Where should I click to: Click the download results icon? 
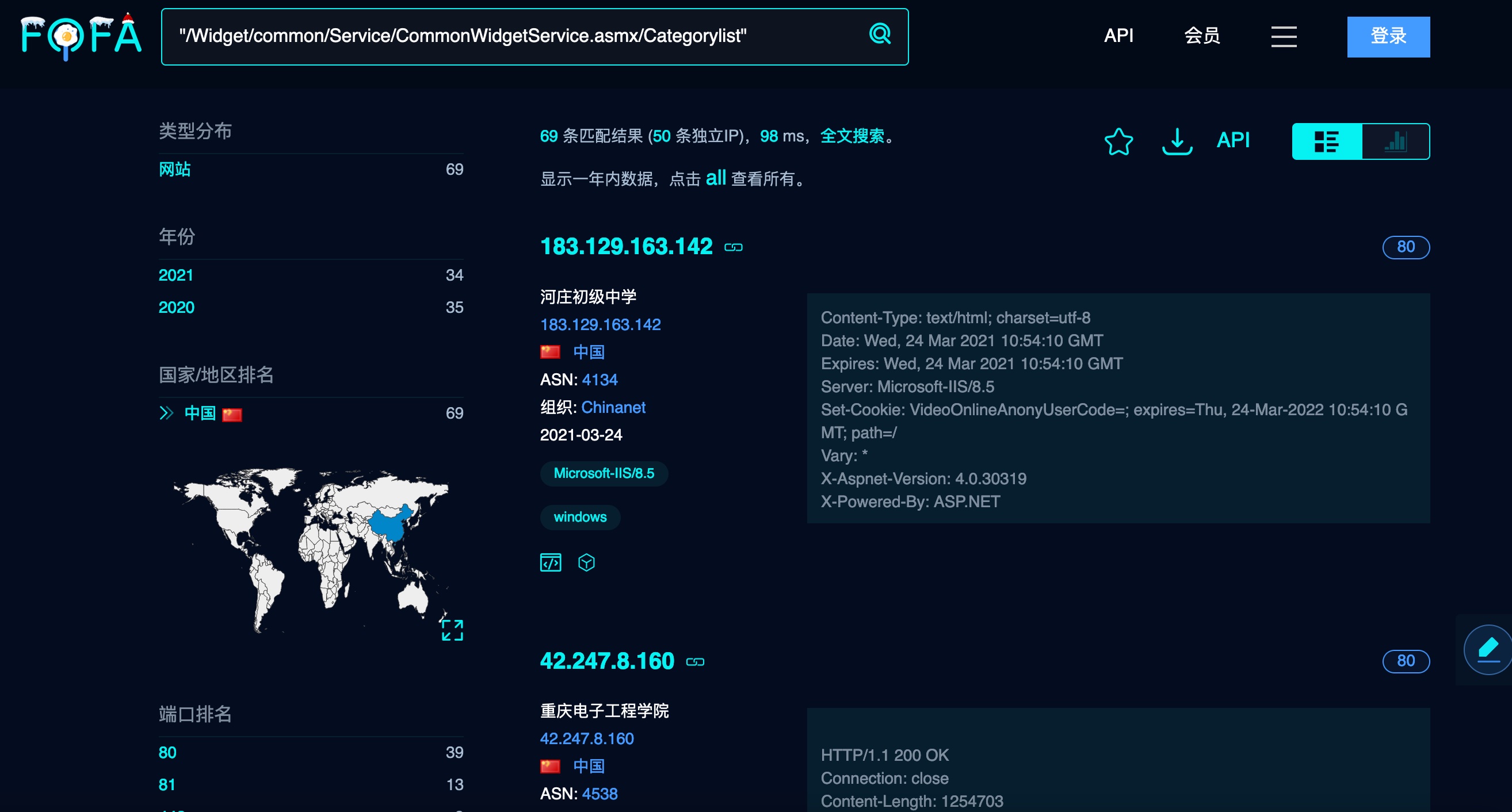click(x=1177, y=141)
